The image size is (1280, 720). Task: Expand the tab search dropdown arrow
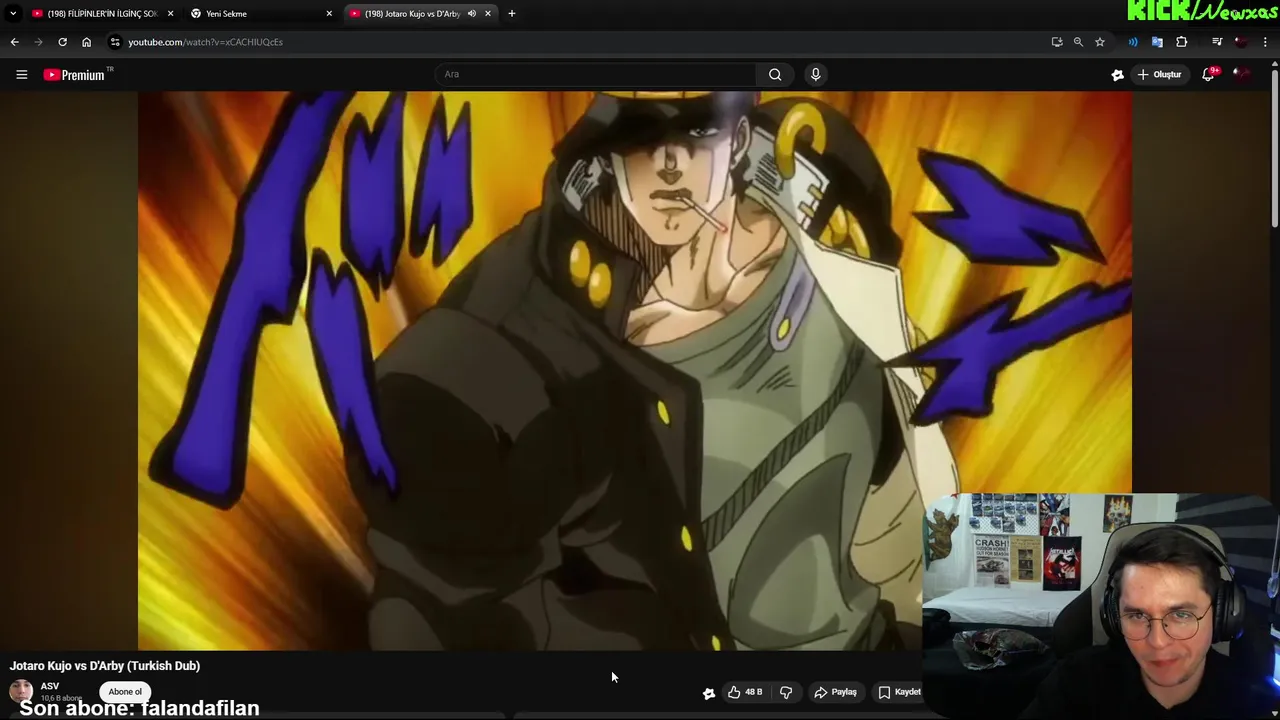(13, 13)
